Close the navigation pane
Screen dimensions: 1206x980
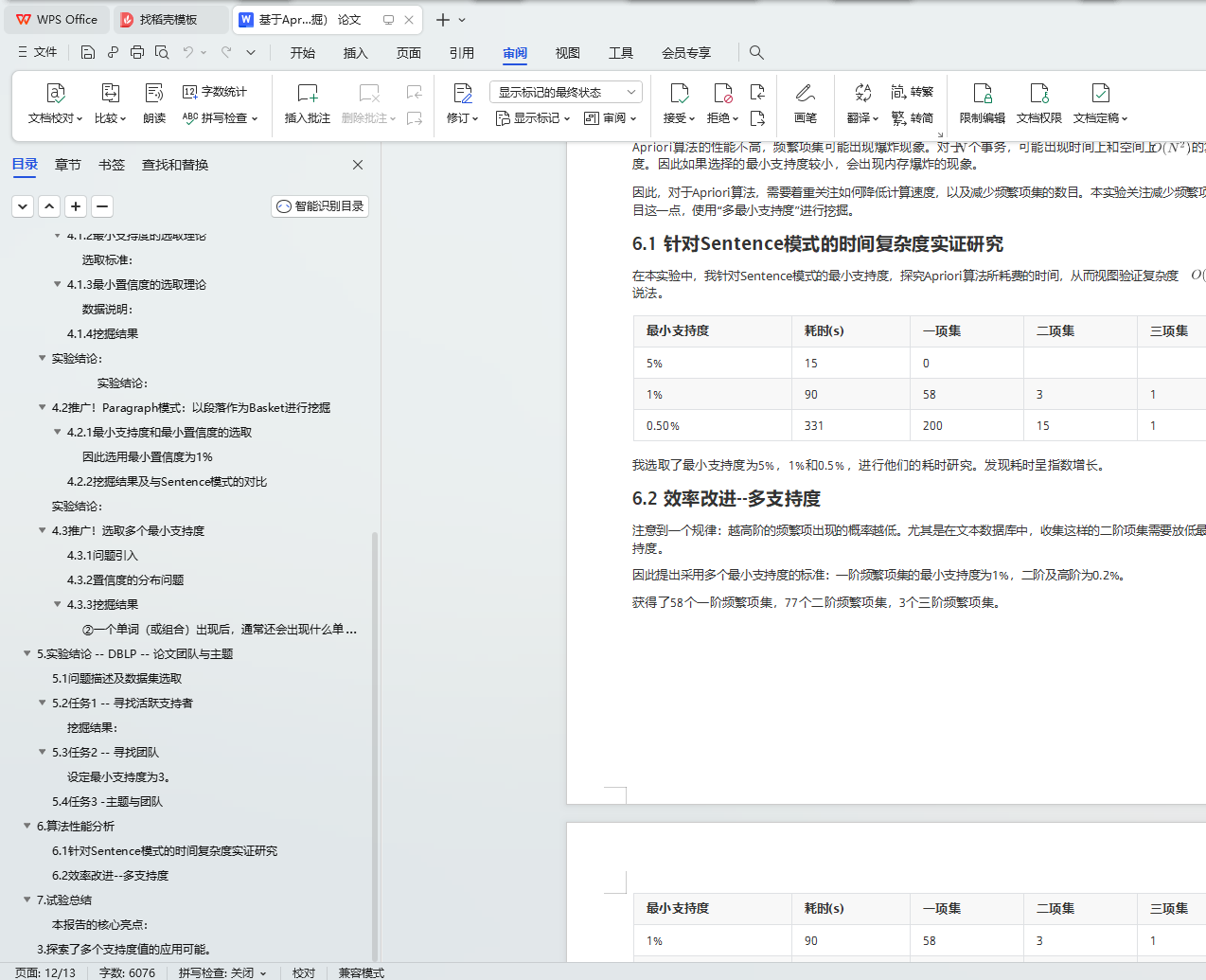(x=358, y=165)
